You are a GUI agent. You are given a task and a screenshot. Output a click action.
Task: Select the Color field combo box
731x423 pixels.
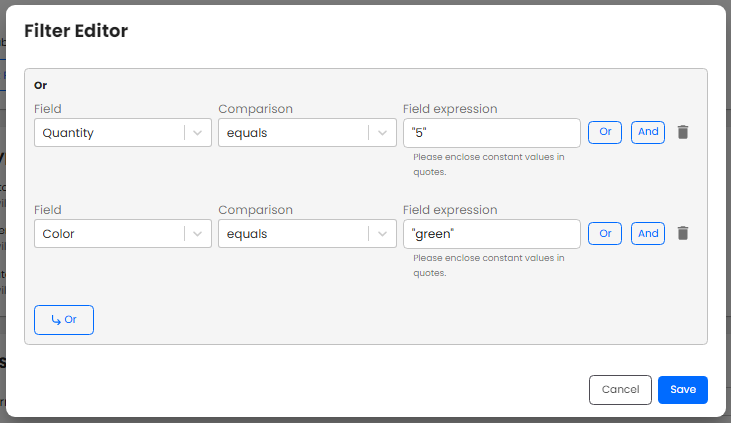coord(123,234)
